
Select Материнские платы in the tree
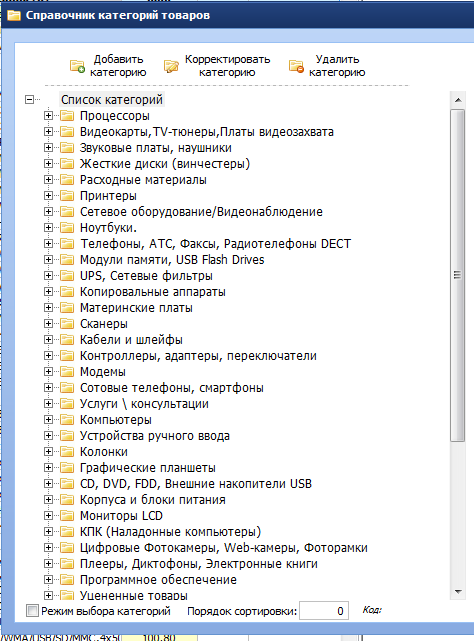[x=136, y=308]
